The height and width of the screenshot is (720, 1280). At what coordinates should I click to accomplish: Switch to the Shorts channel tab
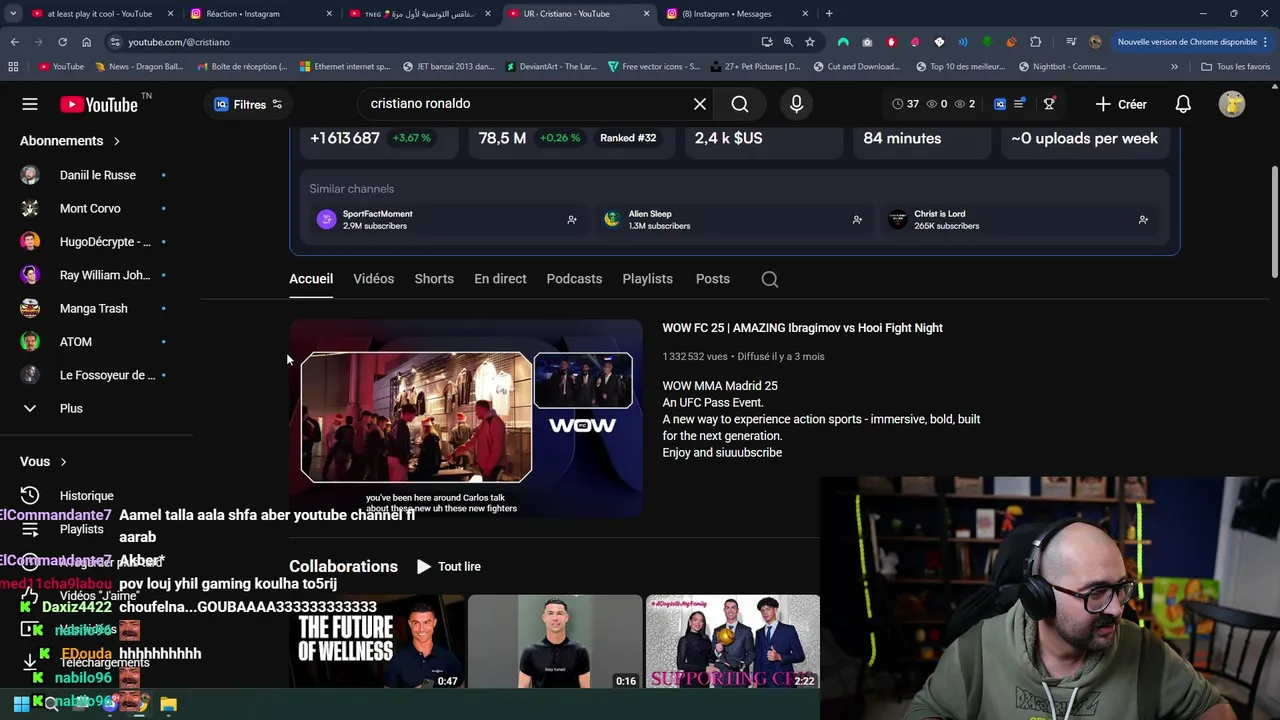pyautogui.click(x=434, y=279)
